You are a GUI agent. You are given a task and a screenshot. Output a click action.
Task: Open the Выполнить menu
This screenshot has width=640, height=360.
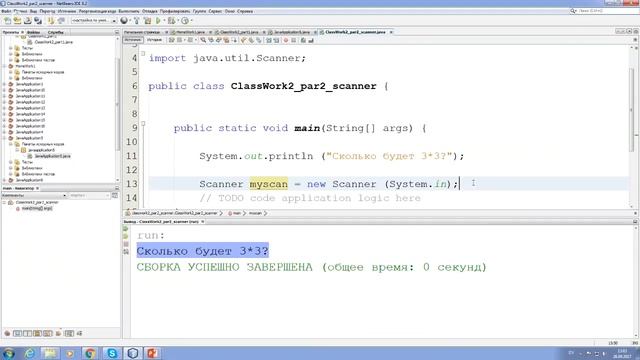coord(129,11)
